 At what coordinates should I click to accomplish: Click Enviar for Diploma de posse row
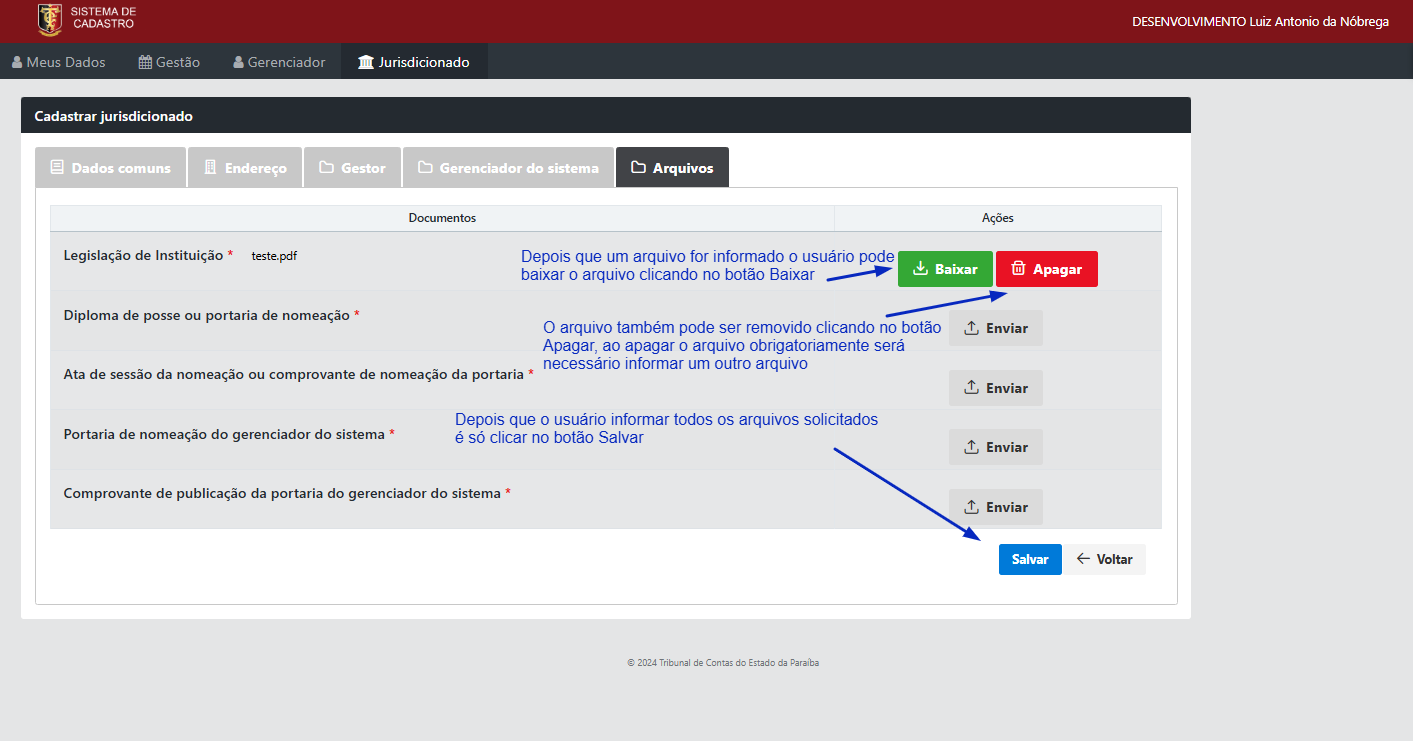click(996, 328)
